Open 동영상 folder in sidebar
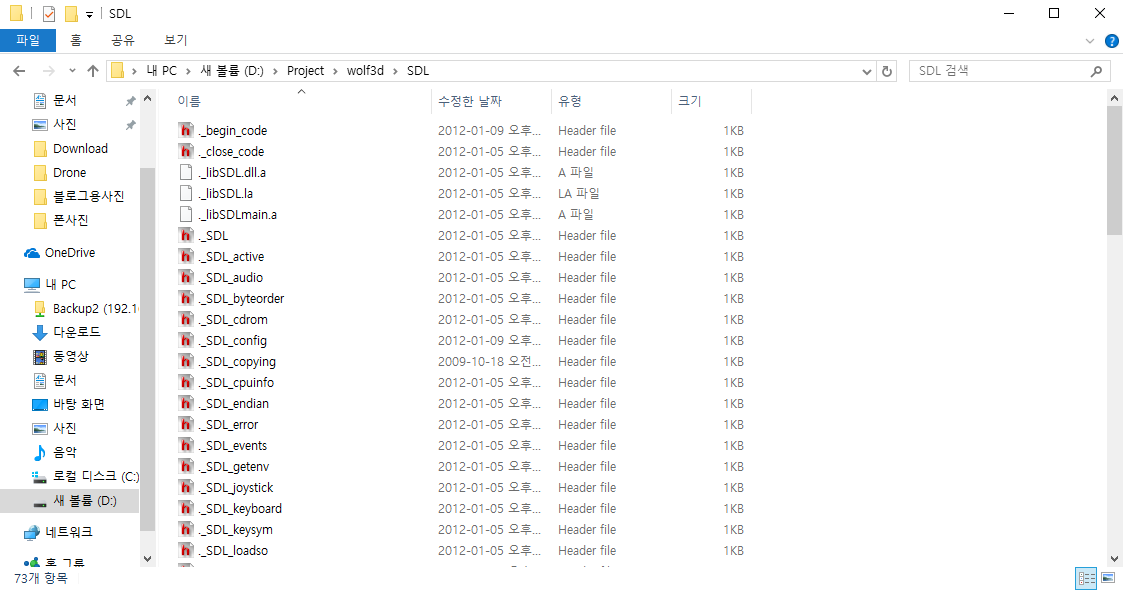This screenshot has height=590, width=1123. pos(71,356)
